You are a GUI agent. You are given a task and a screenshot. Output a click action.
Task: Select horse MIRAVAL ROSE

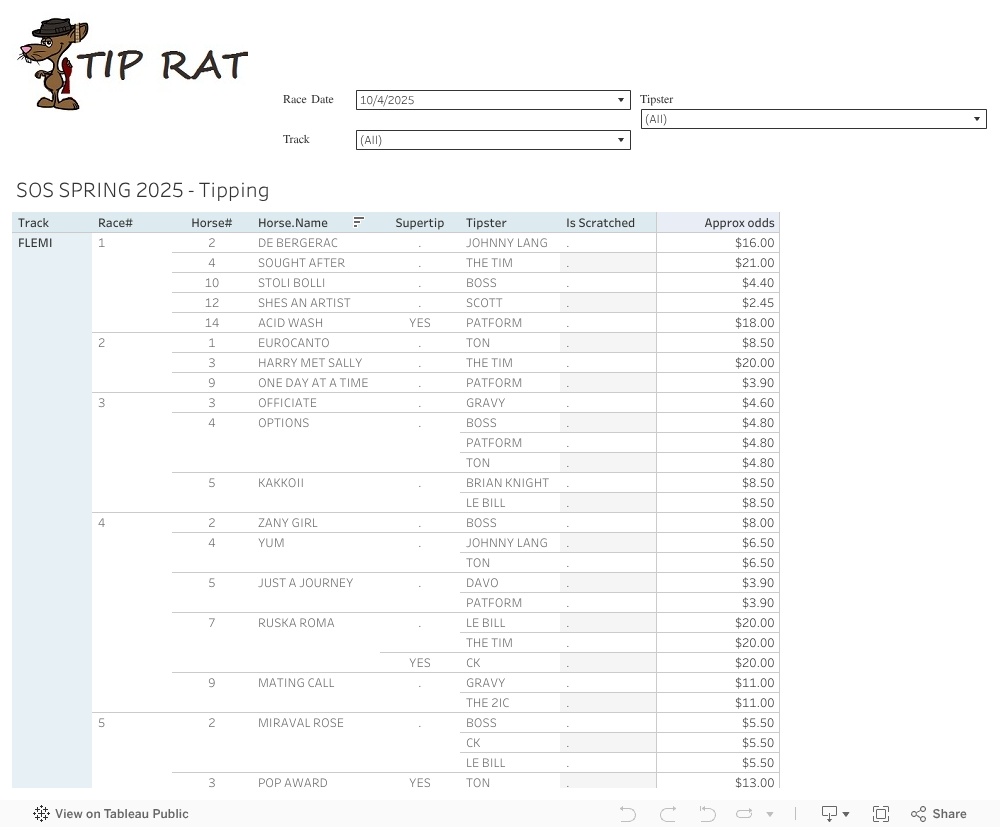point(300,723)
